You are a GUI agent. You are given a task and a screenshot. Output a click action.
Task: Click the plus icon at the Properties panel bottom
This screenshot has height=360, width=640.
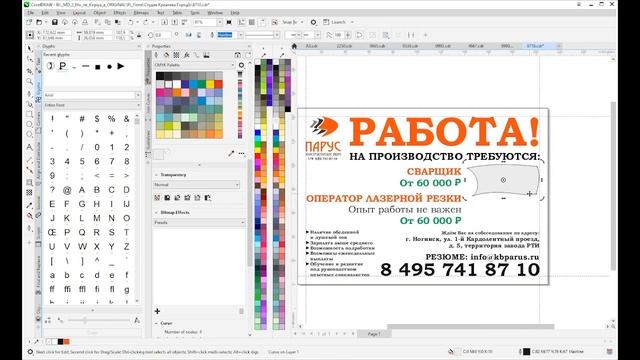pyautogui.click(x=157, y=311)
